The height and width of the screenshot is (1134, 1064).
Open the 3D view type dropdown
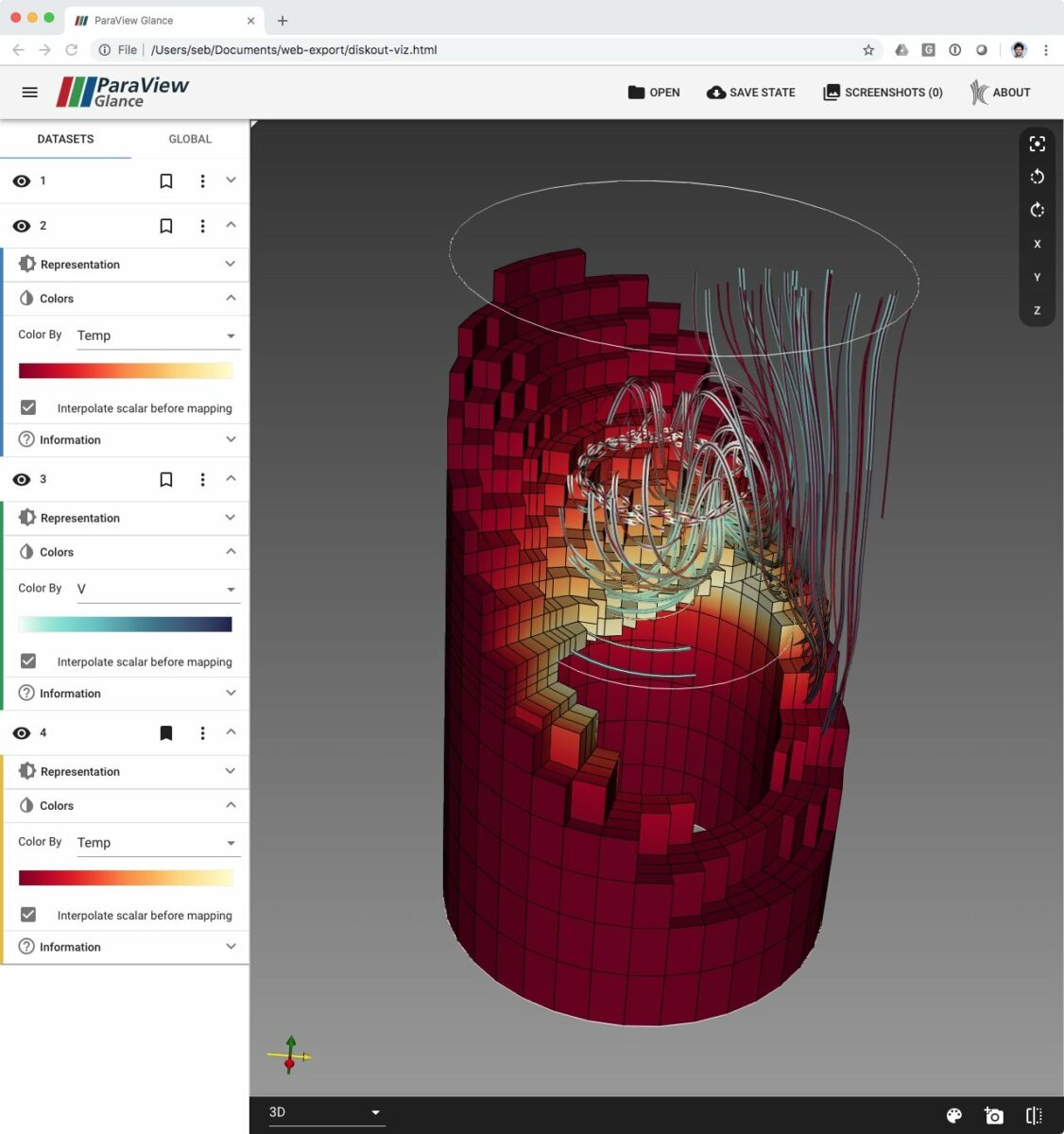coord(324,1112)
